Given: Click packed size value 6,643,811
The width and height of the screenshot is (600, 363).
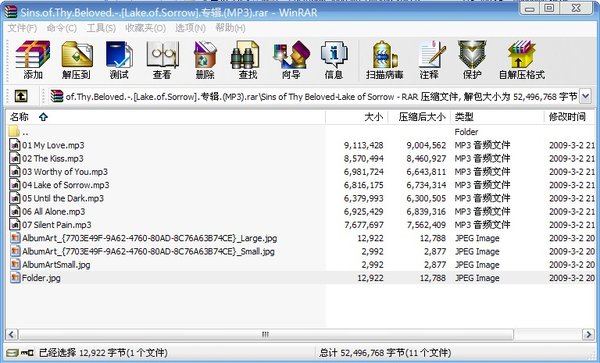Looking at the screenshot, I should tap(426, 172).
